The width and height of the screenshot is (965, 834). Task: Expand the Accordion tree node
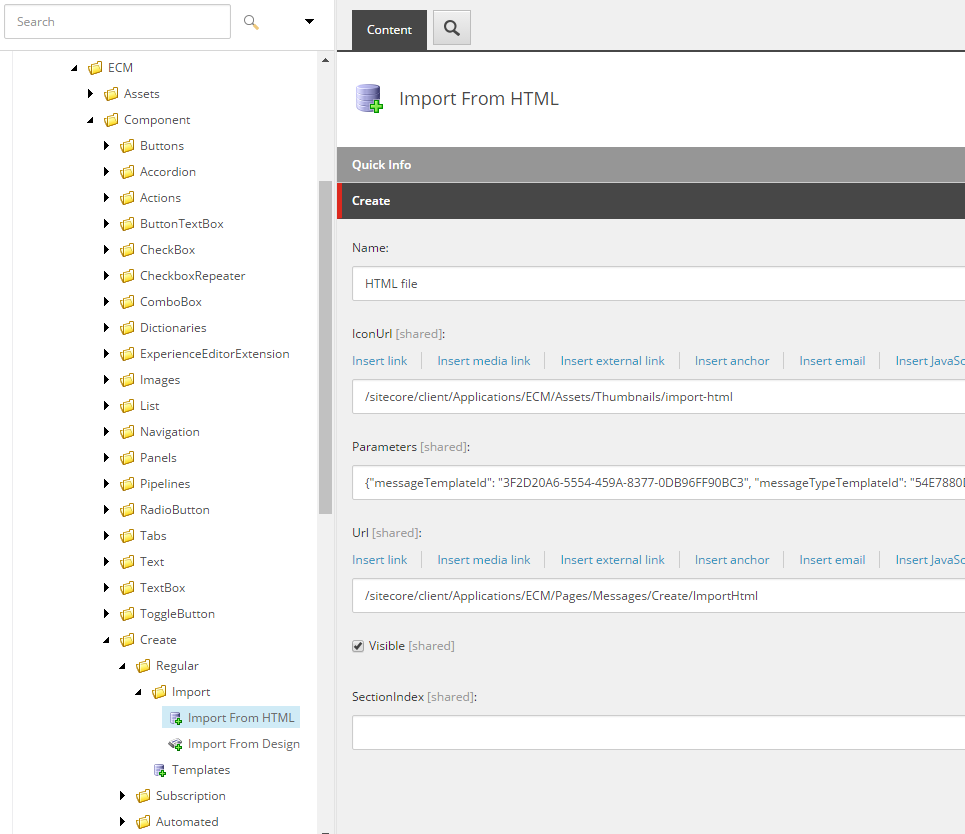[x=106, y=172]
